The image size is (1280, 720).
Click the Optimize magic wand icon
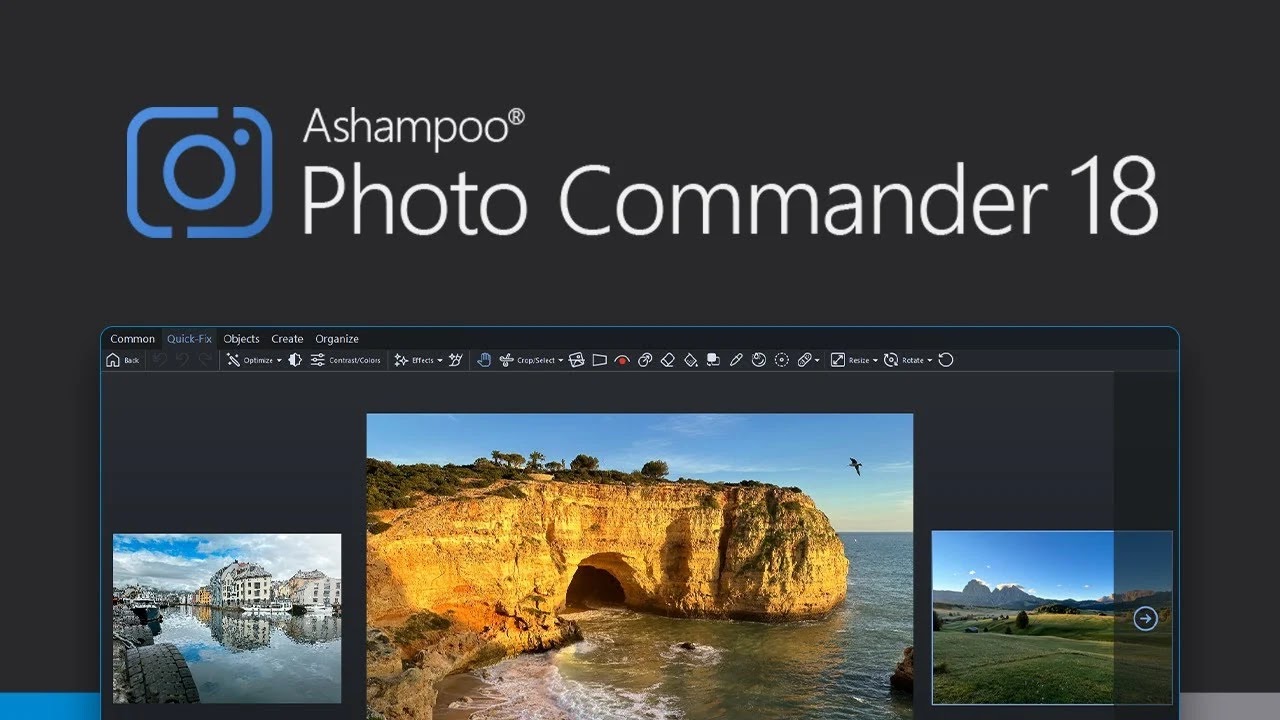(233, 360)
